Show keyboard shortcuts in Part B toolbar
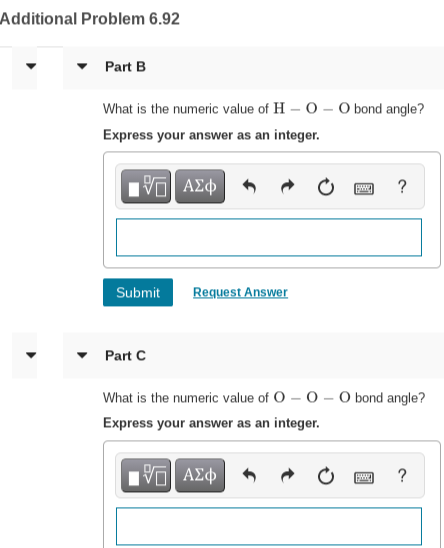The image size is (444, 548). tap(364, 189)
